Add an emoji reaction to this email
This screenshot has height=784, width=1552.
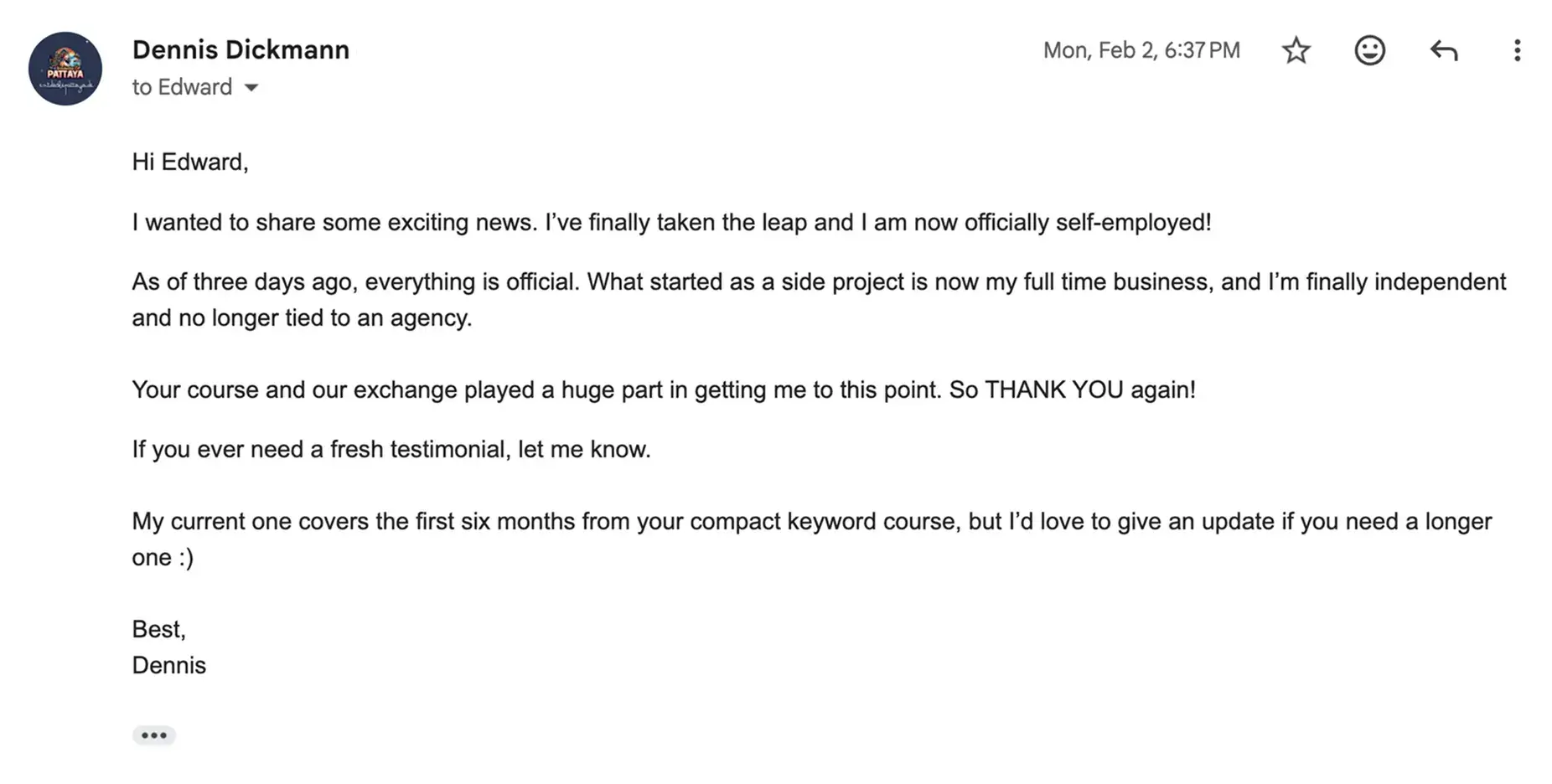pos(1369,50)
